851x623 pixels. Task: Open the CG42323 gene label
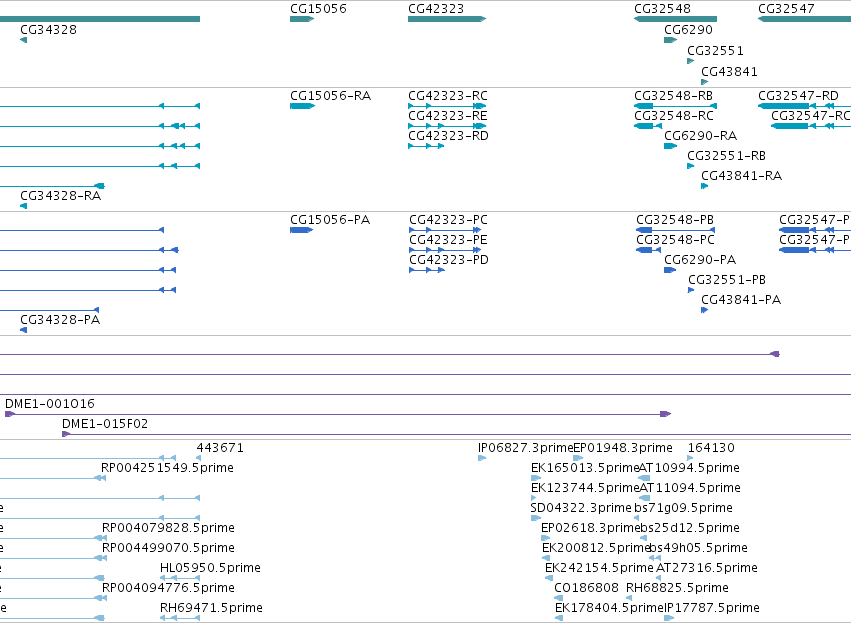pyautogui.click(x=436, y=9)
